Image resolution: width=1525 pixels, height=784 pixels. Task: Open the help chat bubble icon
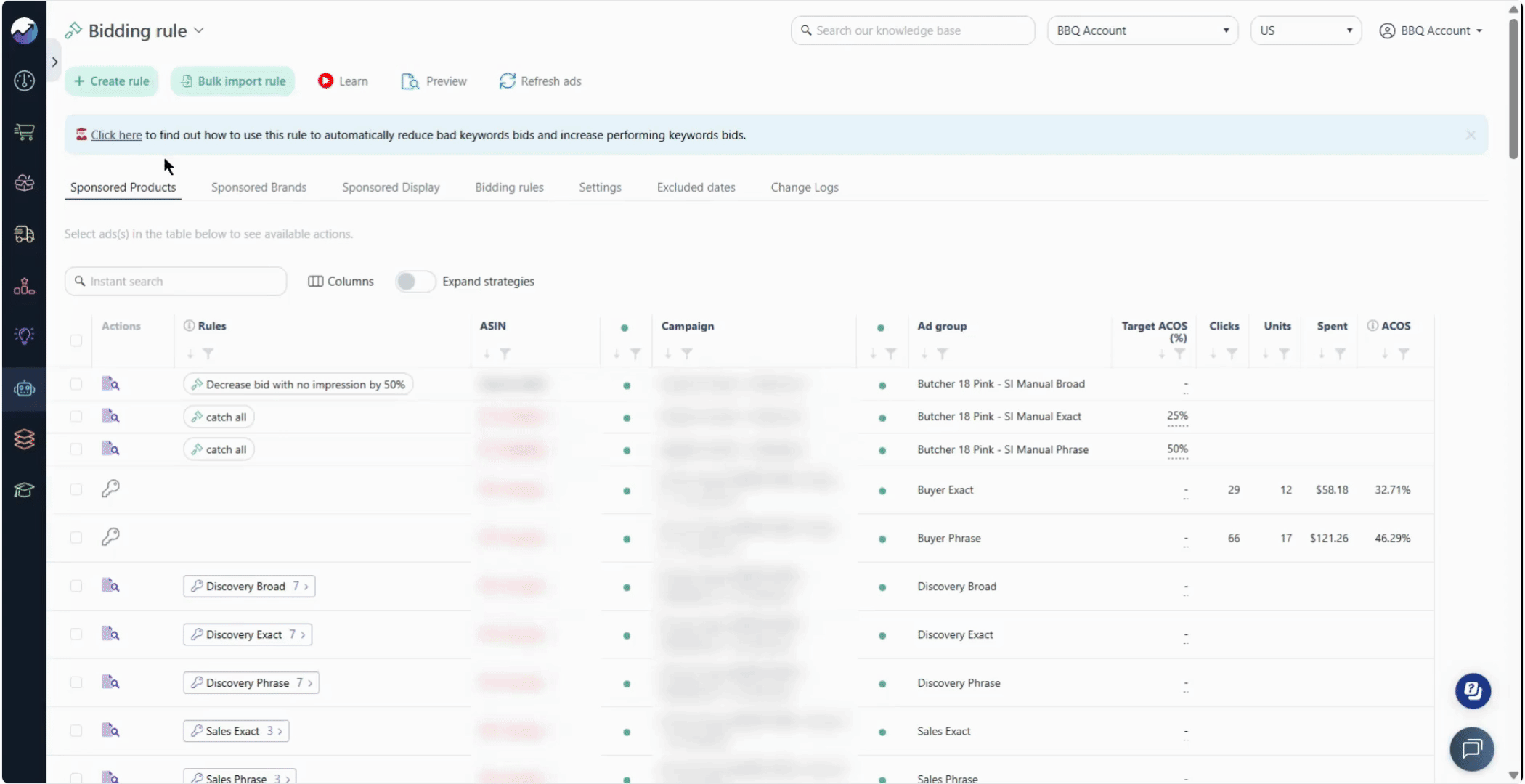(x=1472, y=748)
